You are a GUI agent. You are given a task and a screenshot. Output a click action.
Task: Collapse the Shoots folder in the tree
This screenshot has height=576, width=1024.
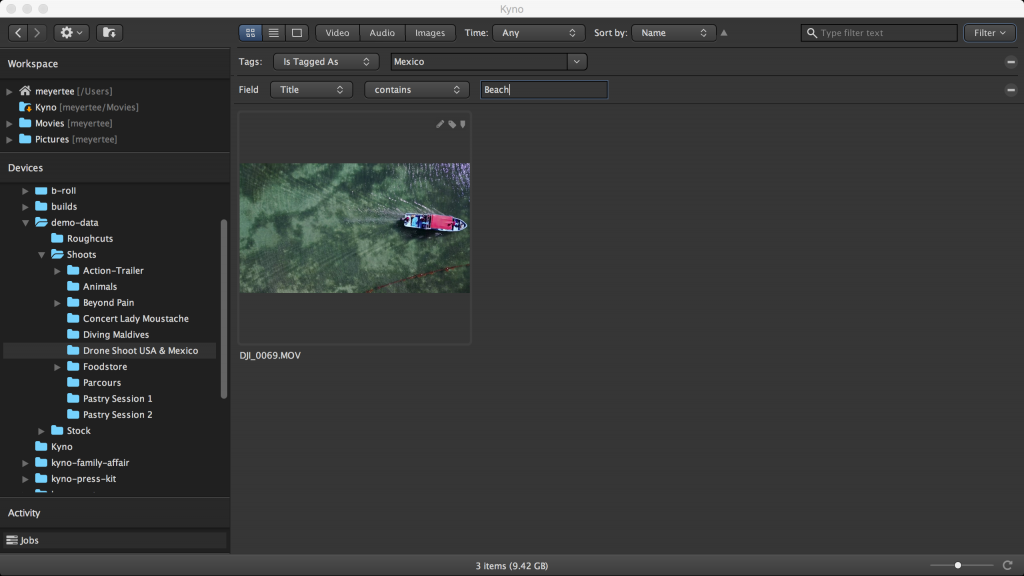[42, 254]
